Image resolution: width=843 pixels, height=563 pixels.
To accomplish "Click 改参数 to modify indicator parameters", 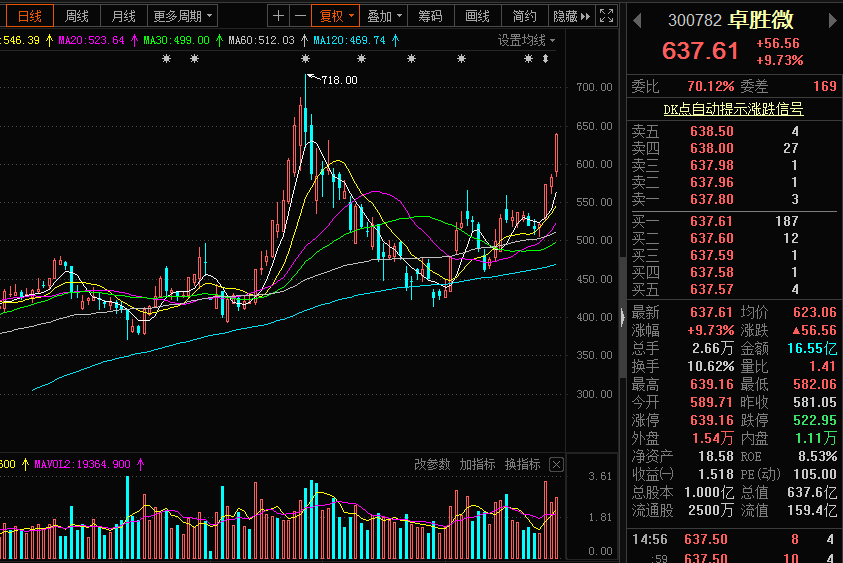I will 433,465.
